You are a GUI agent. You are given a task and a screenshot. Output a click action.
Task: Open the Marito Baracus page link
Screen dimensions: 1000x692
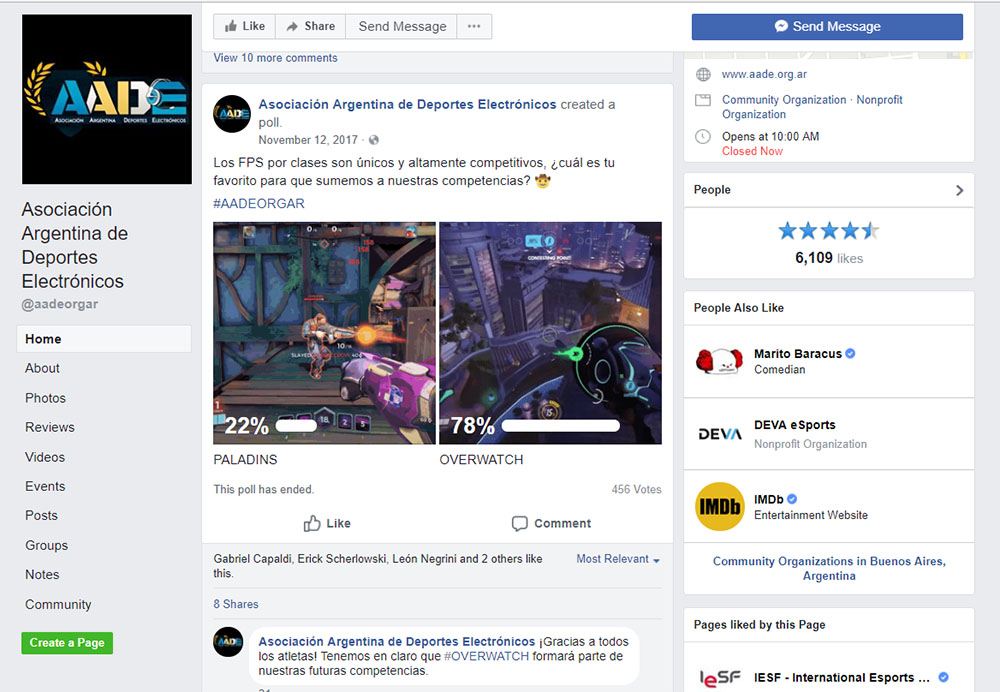click(798, 354)
